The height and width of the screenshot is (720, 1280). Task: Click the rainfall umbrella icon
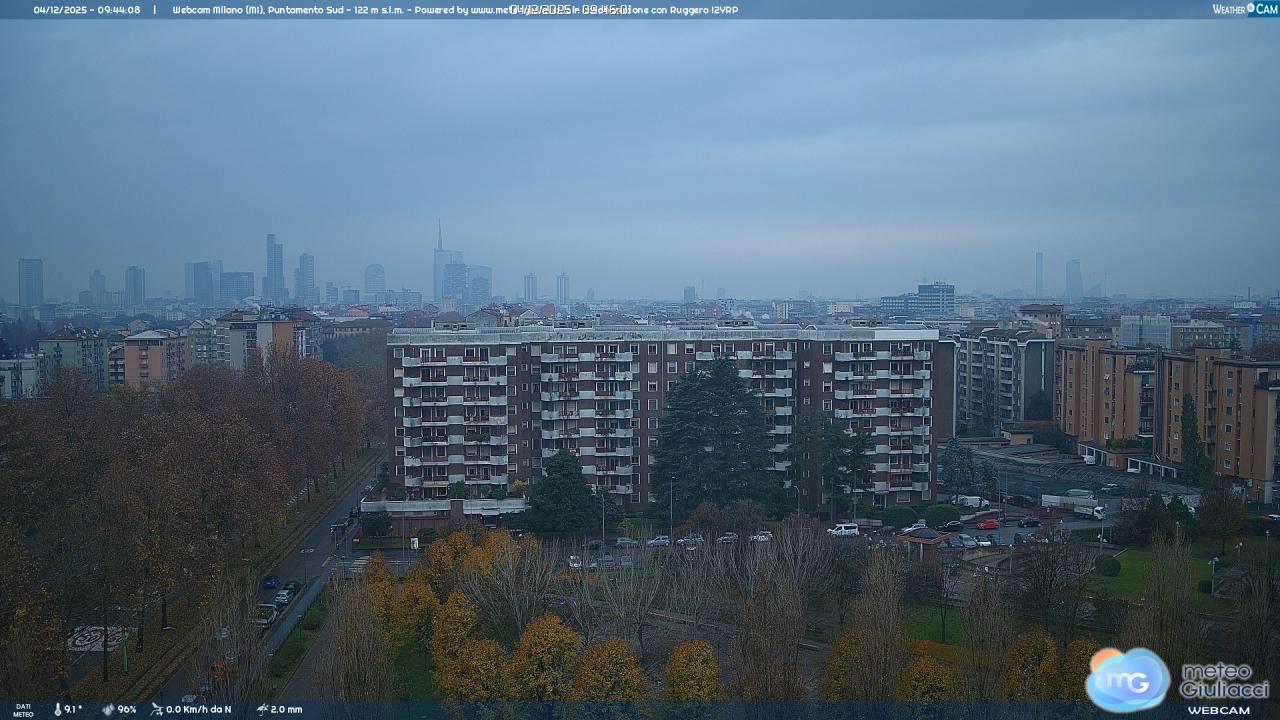point(262,709)
